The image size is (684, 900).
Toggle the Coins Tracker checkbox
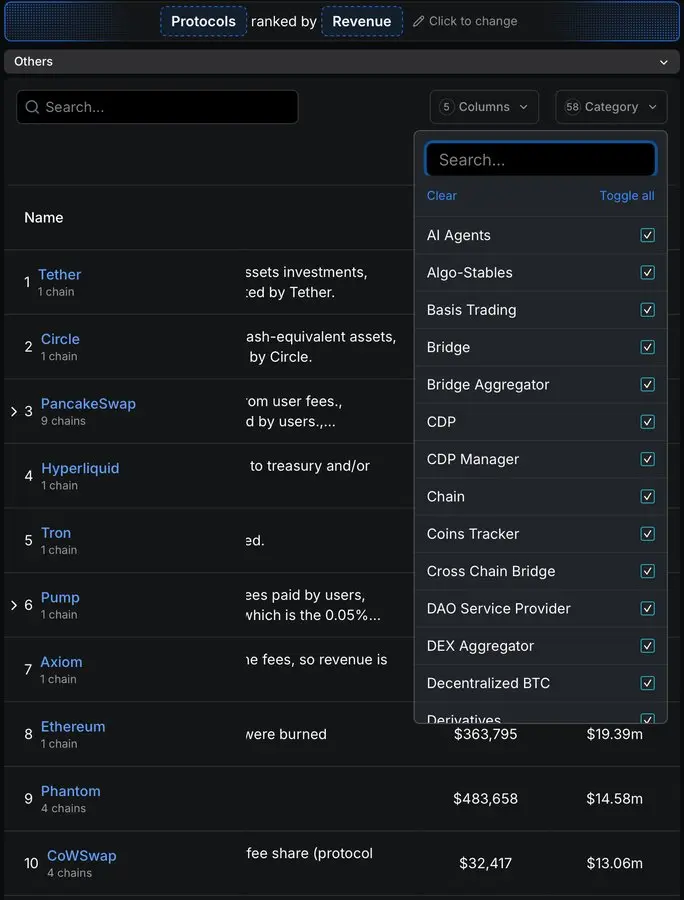647,534
